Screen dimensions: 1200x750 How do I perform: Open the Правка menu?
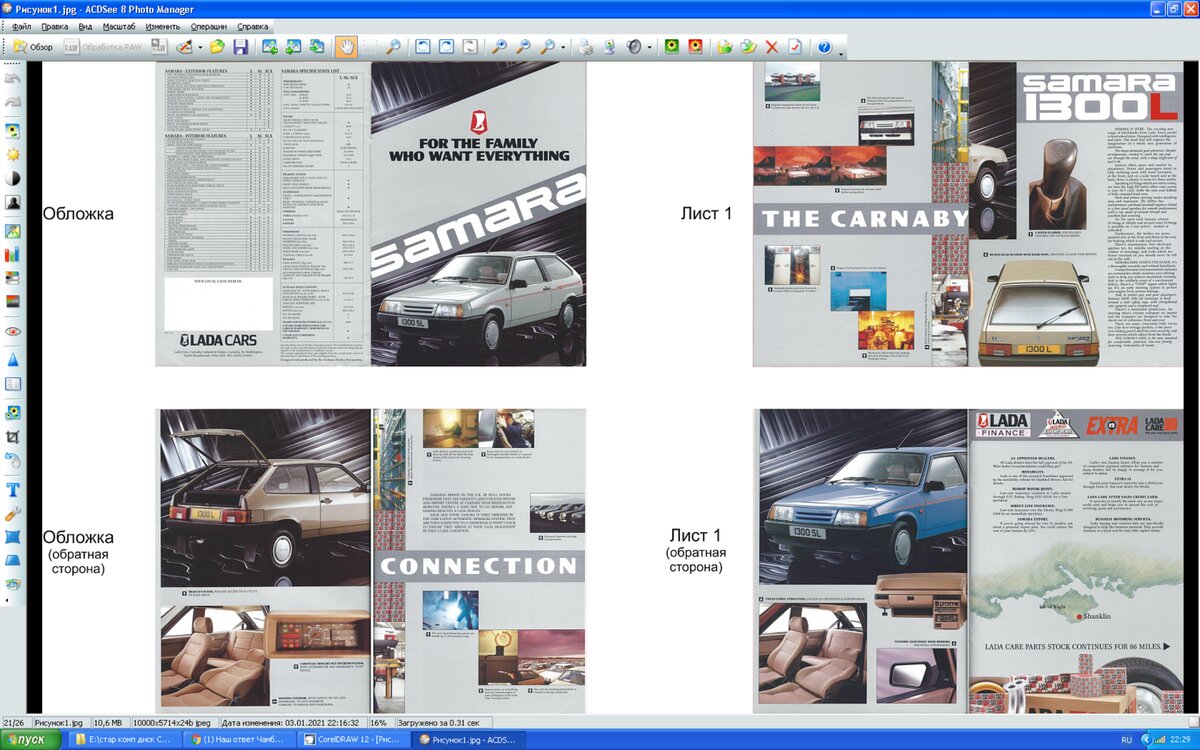tap(55, 26)
